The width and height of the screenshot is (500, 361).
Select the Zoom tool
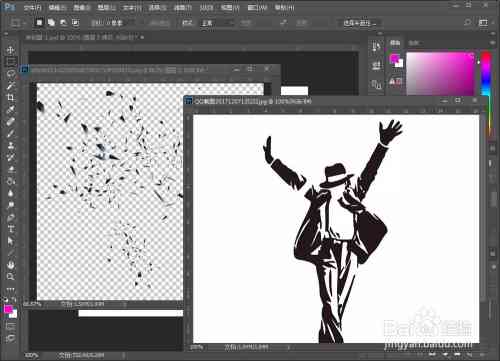11,277
